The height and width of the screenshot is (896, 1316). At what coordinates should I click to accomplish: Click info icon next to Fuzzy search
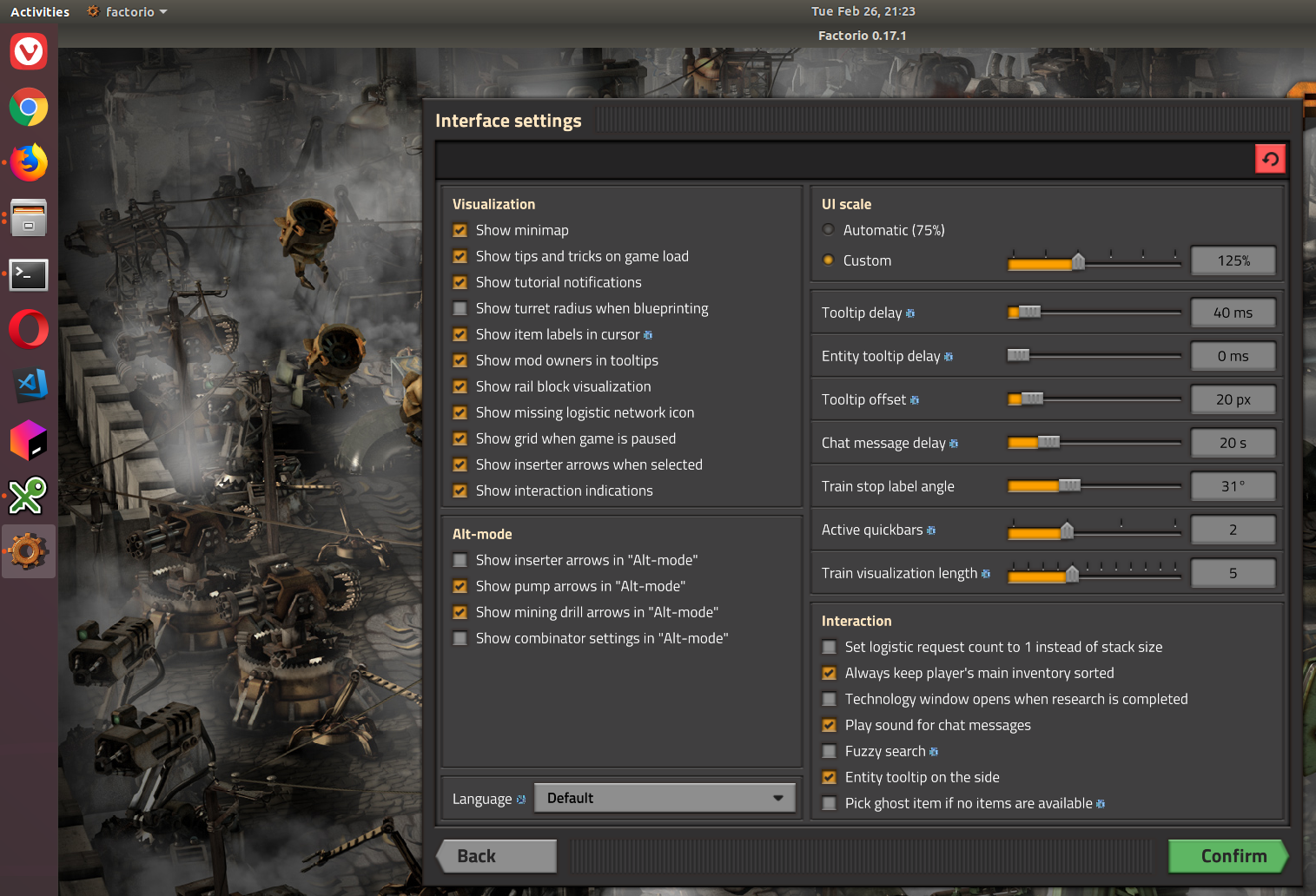[934, 752]
